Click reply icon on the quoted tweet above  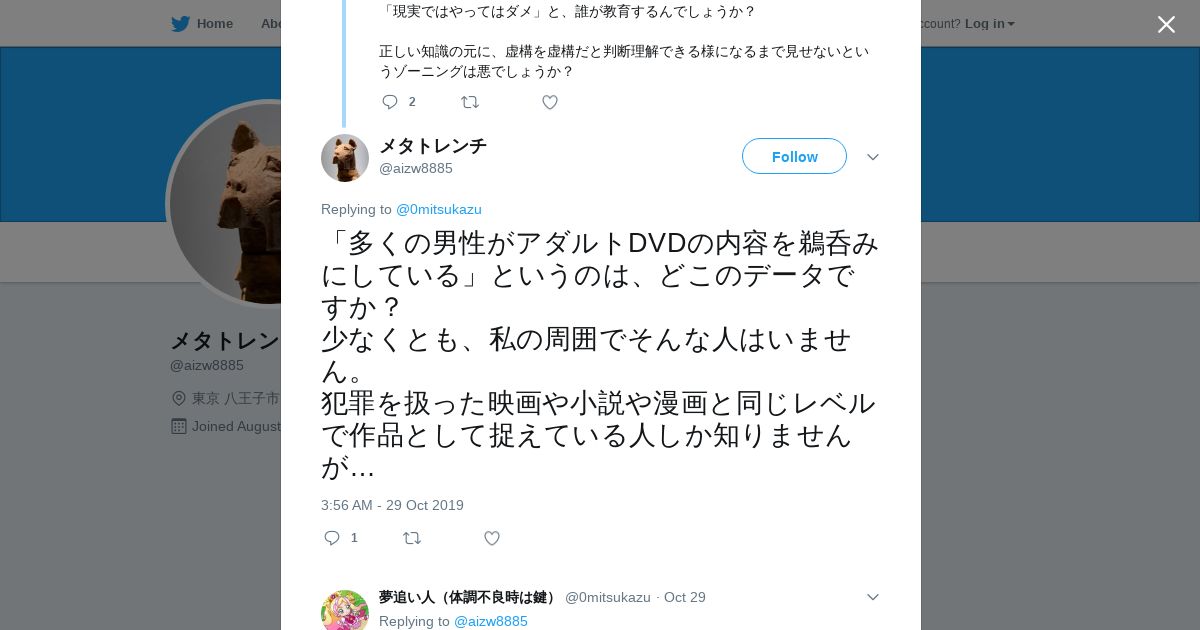390,102
